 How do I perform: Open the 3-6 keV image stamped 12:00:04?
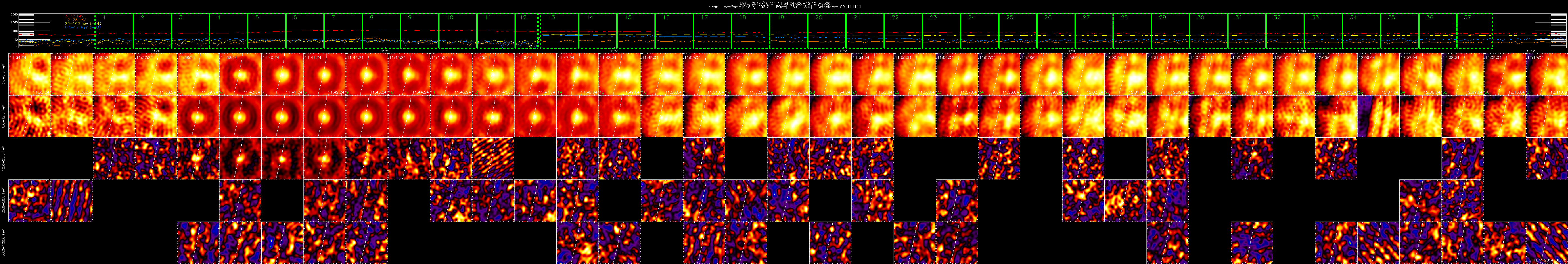(1125, 74)
